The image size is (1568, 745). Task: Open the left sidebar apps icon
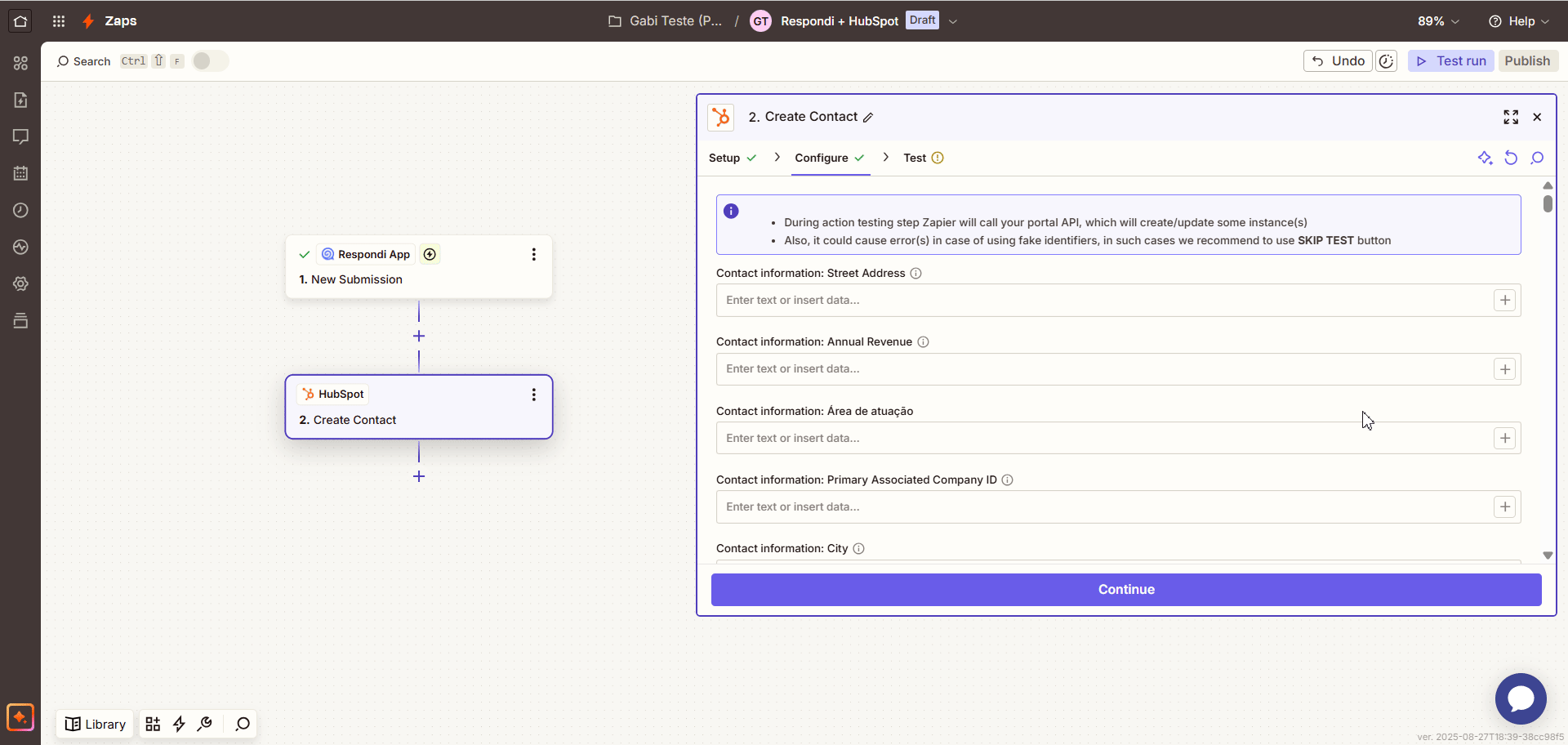coord(20,63)
